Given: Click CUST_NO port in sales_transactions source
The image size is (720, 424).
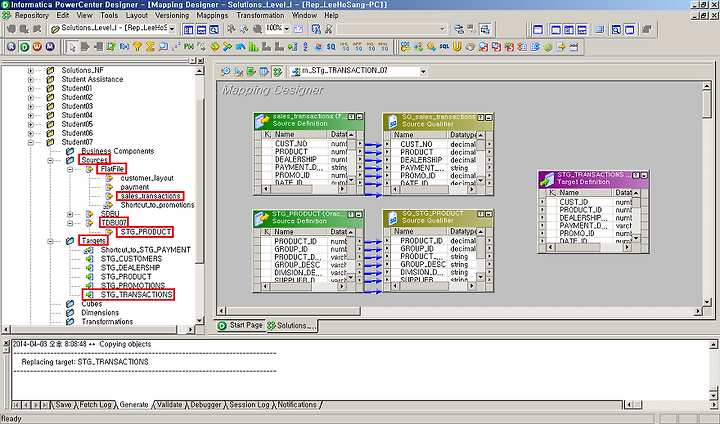Looking at the screenshot, I should 291,144.
